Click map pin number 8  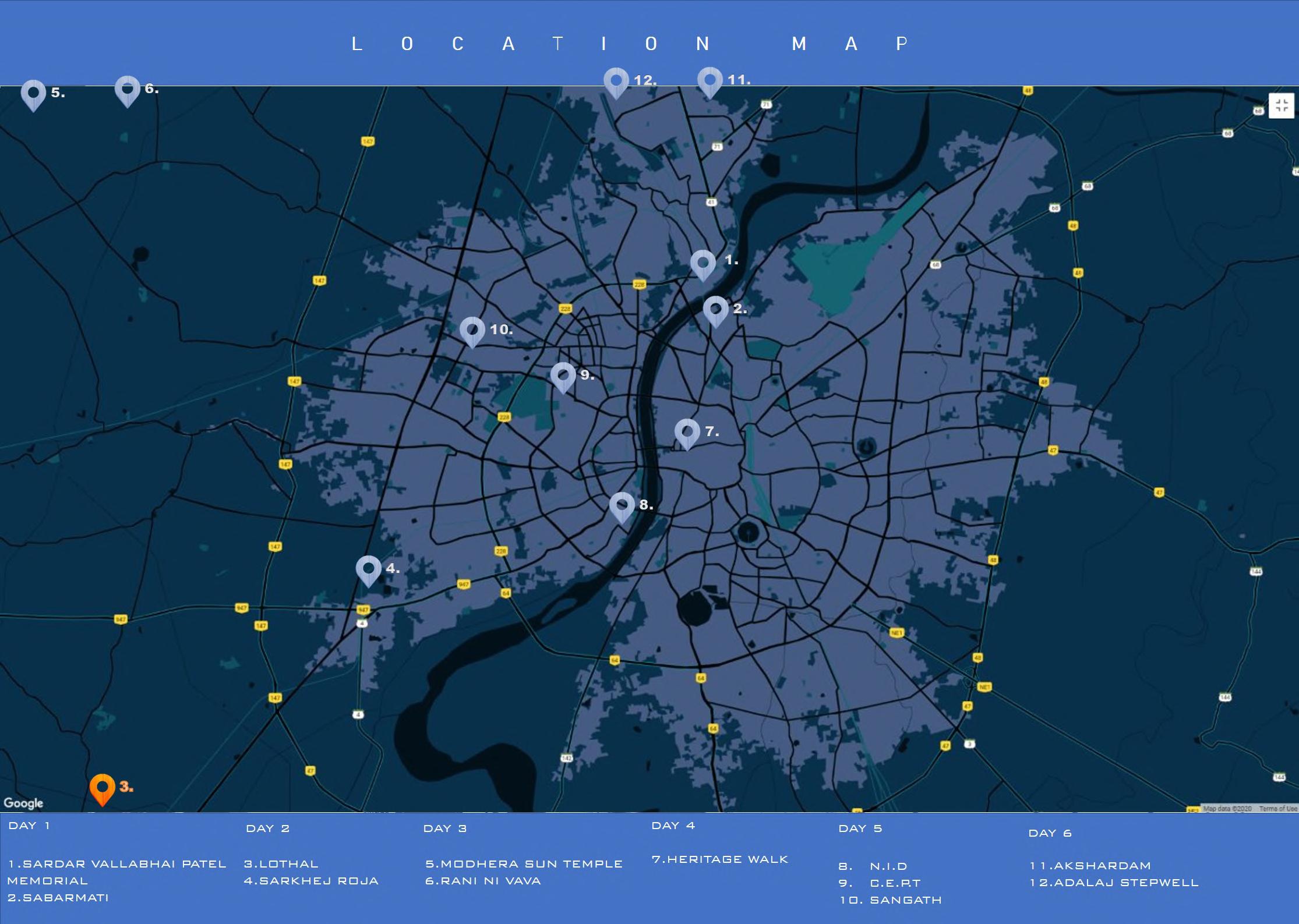622,506
